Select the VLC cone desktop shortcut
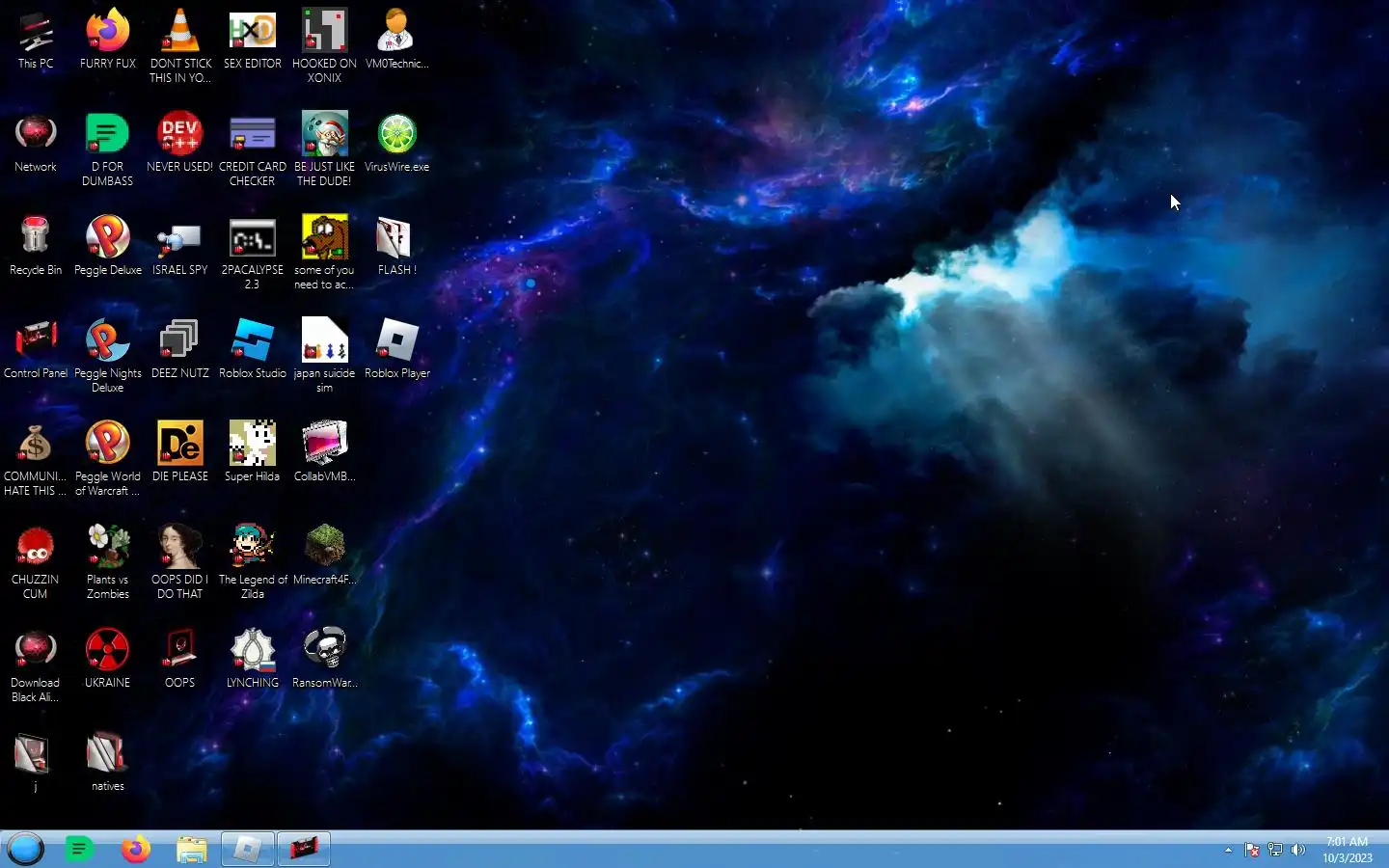This screenshot has height=868, width=1389. (x=180, y=46)
